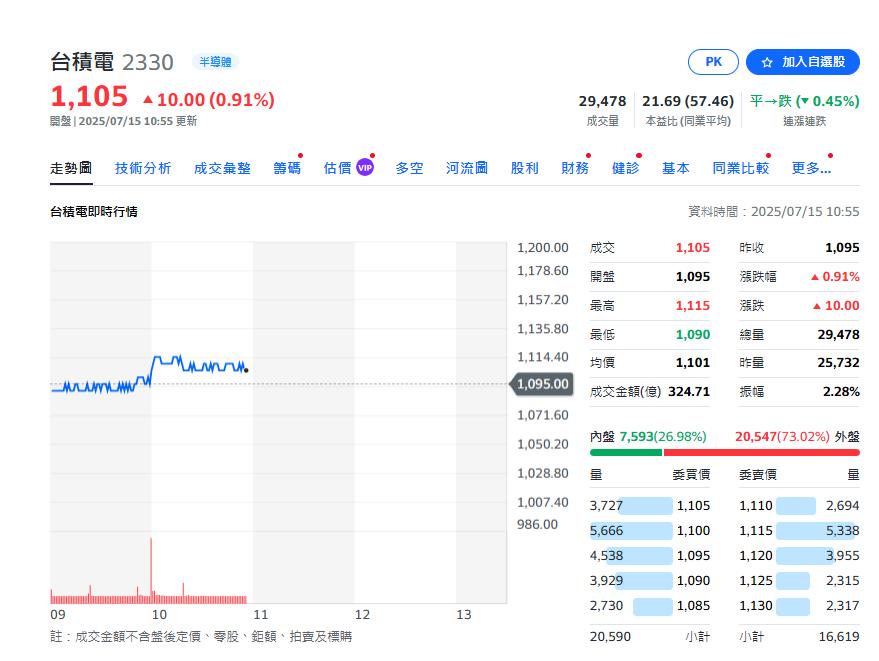The image size is (879, 661).
Task: Click the ask subtotal 16,619
Action: coord(839,636)
